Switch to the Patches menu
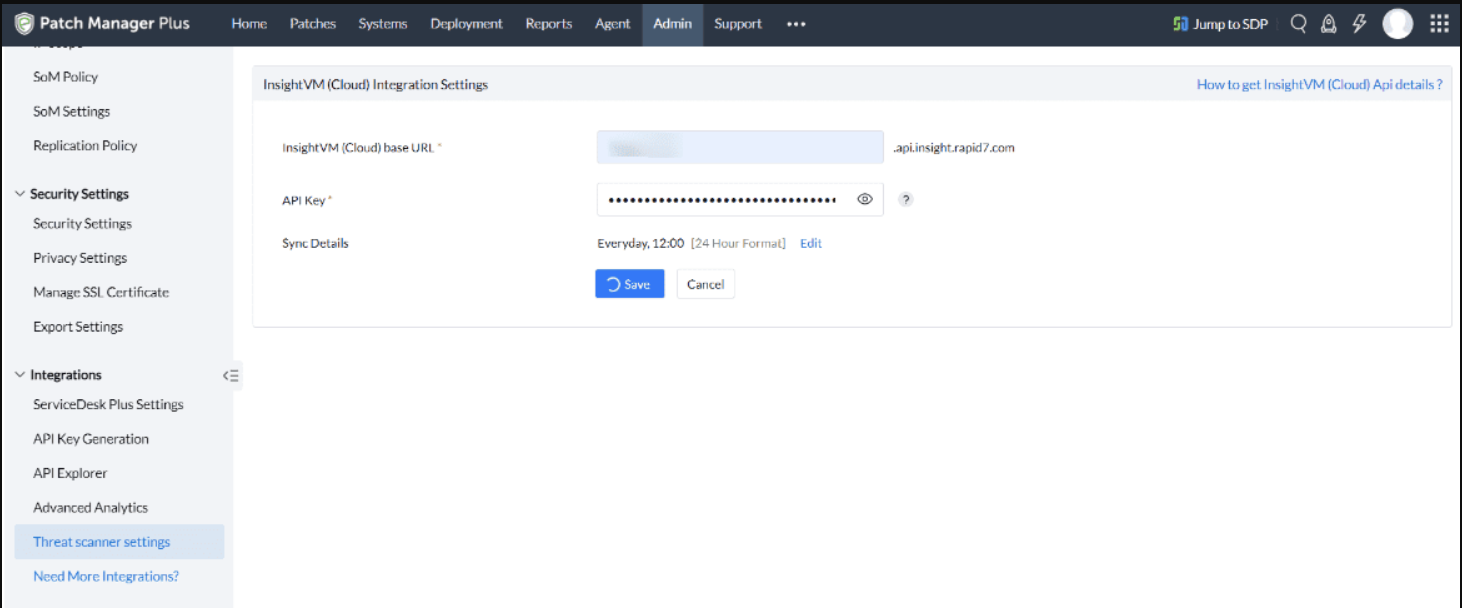This screenshot has width=1462, height=608. click(312, 23)
